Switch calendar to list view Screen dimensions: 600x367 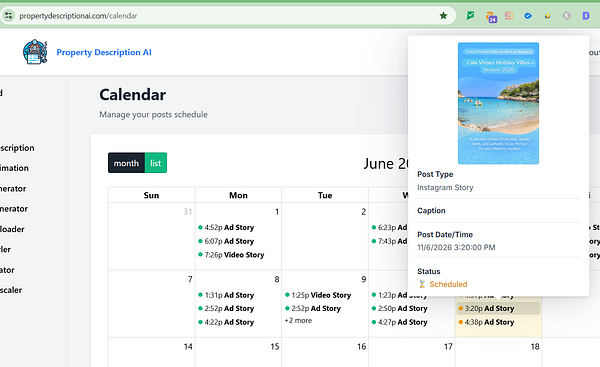point(156,163)
